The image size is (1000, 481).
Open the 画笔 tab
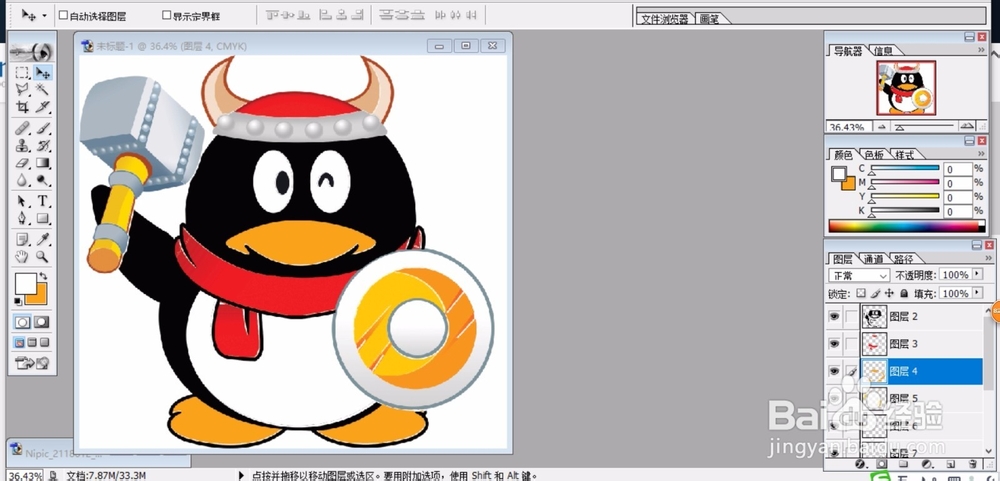point(709,19)
